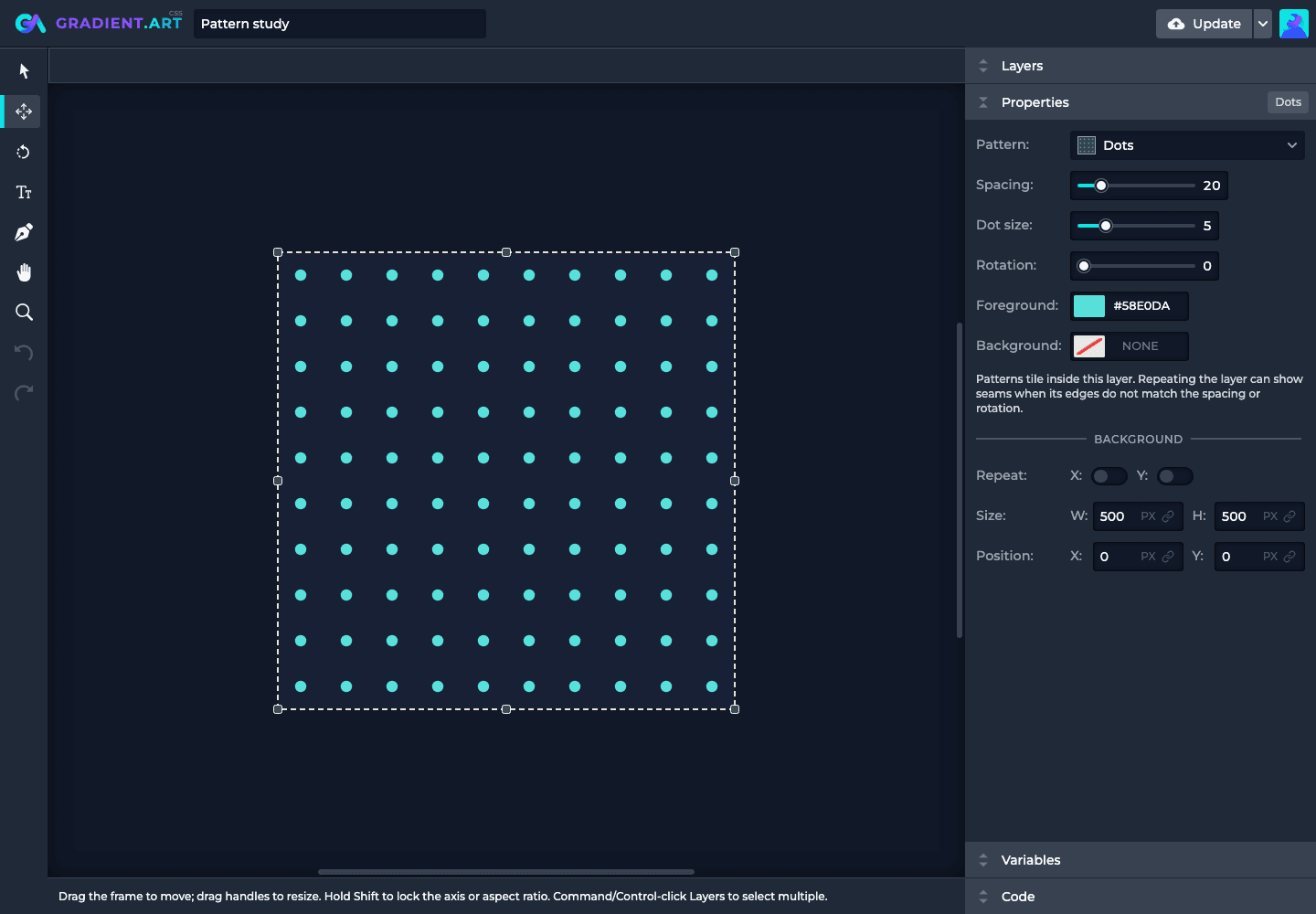The width and height of the screenshot is (1316, 914).
Task: Click the #58E0DA hex value
Action: click(1141, 306)
